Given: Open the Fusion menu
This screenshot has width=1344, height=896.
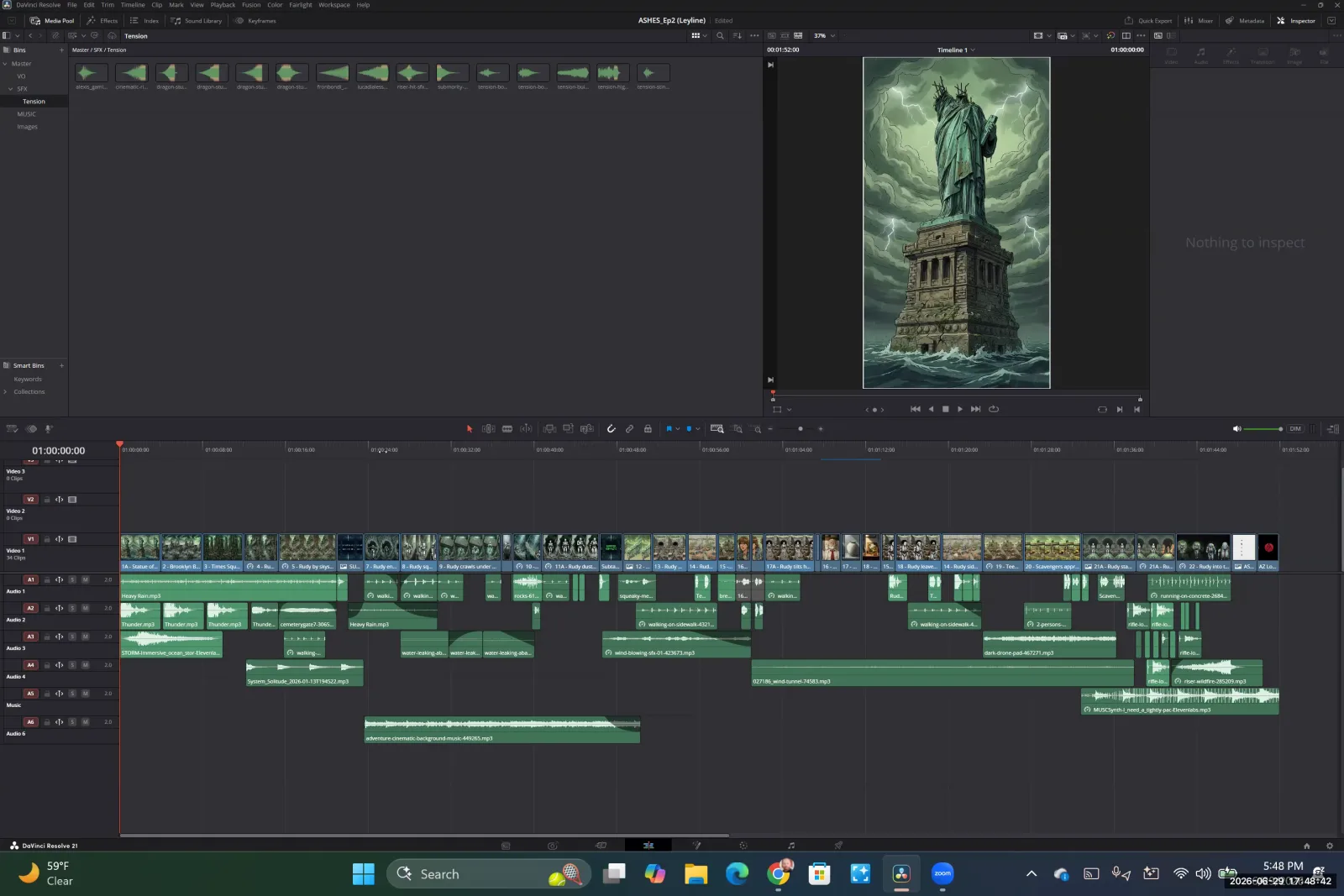Looking at the screenshot, I should click(251, 5).
